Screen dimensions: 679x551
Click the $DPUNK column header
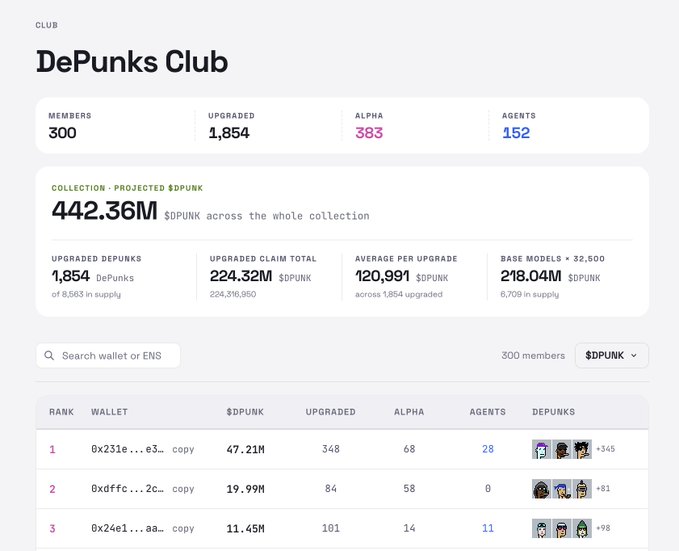click(245, 412)
